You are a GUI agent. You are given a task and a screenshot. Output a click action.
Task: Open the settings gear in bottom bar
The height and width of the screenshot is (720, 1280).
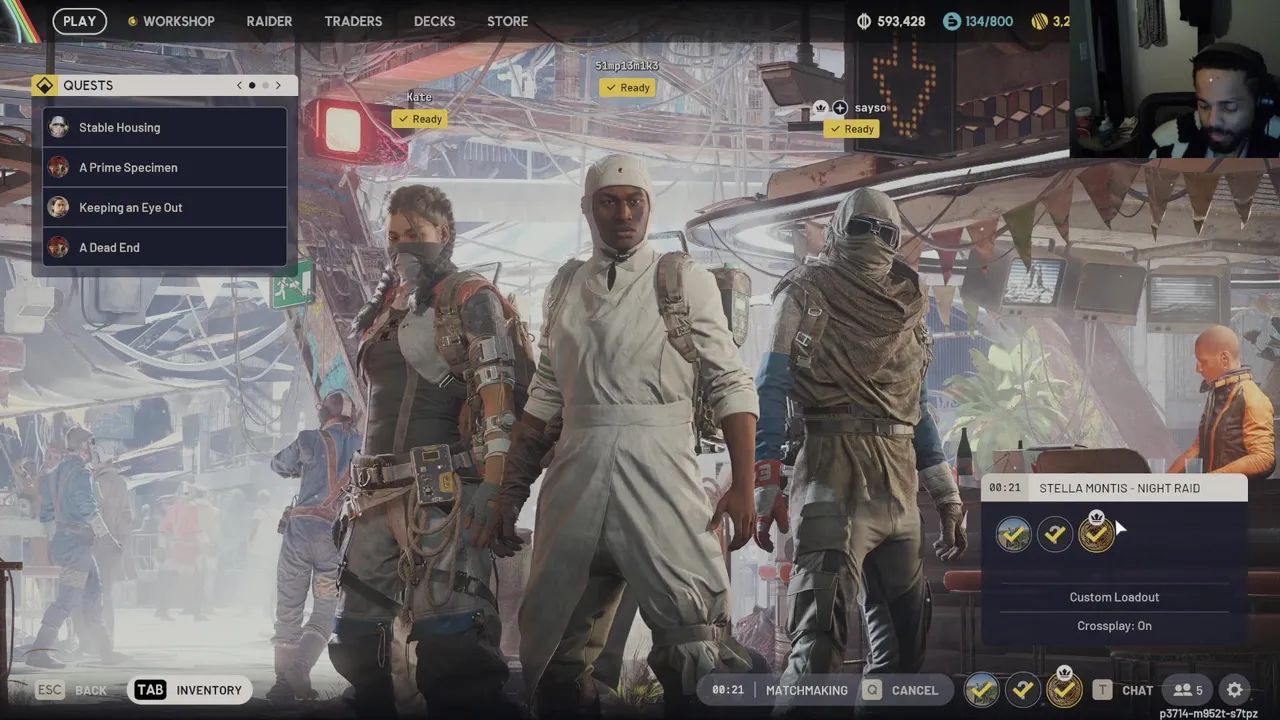1235,690
